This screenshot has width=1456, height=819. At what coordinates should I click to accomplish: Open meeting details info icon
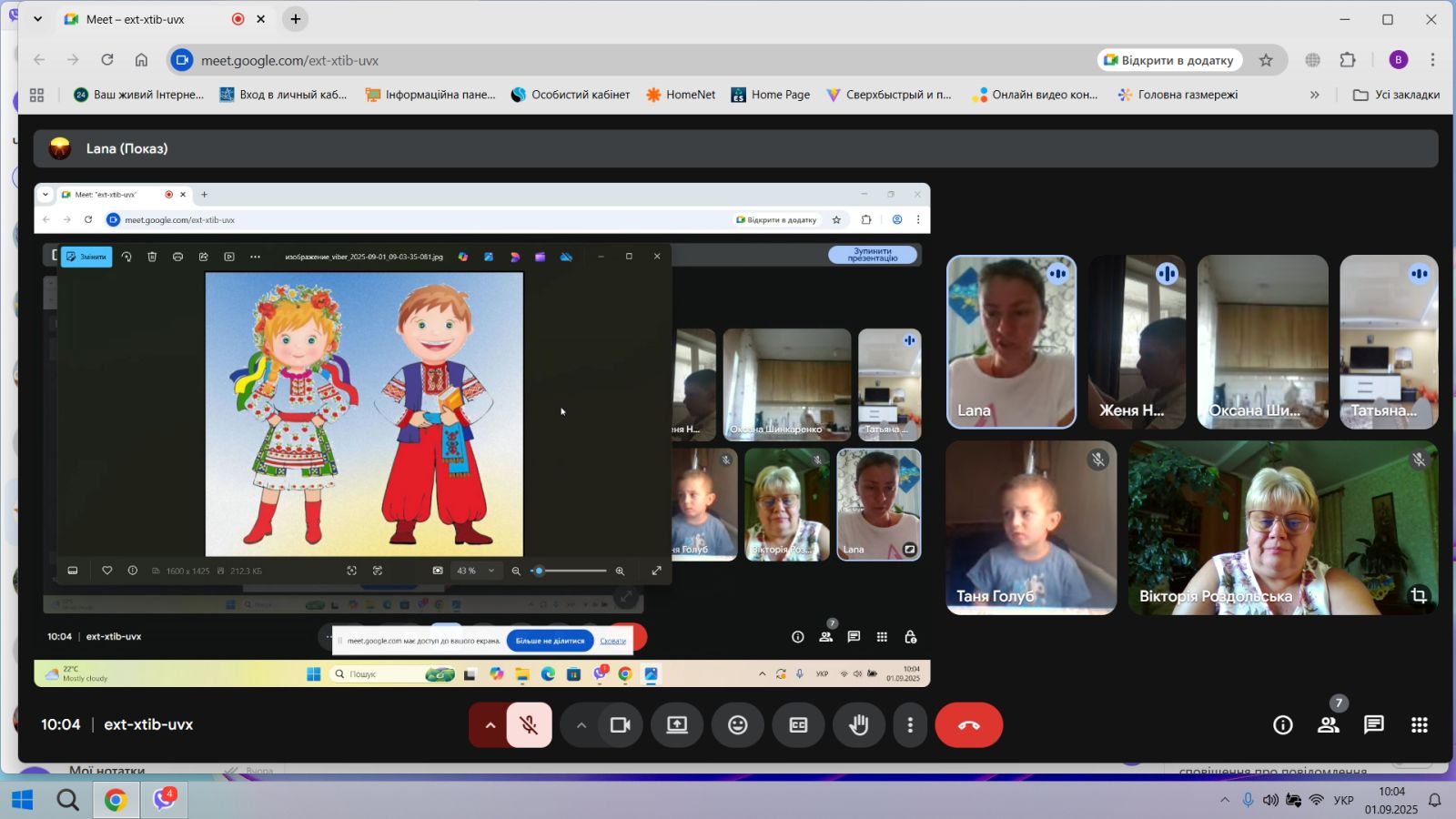1283,725
